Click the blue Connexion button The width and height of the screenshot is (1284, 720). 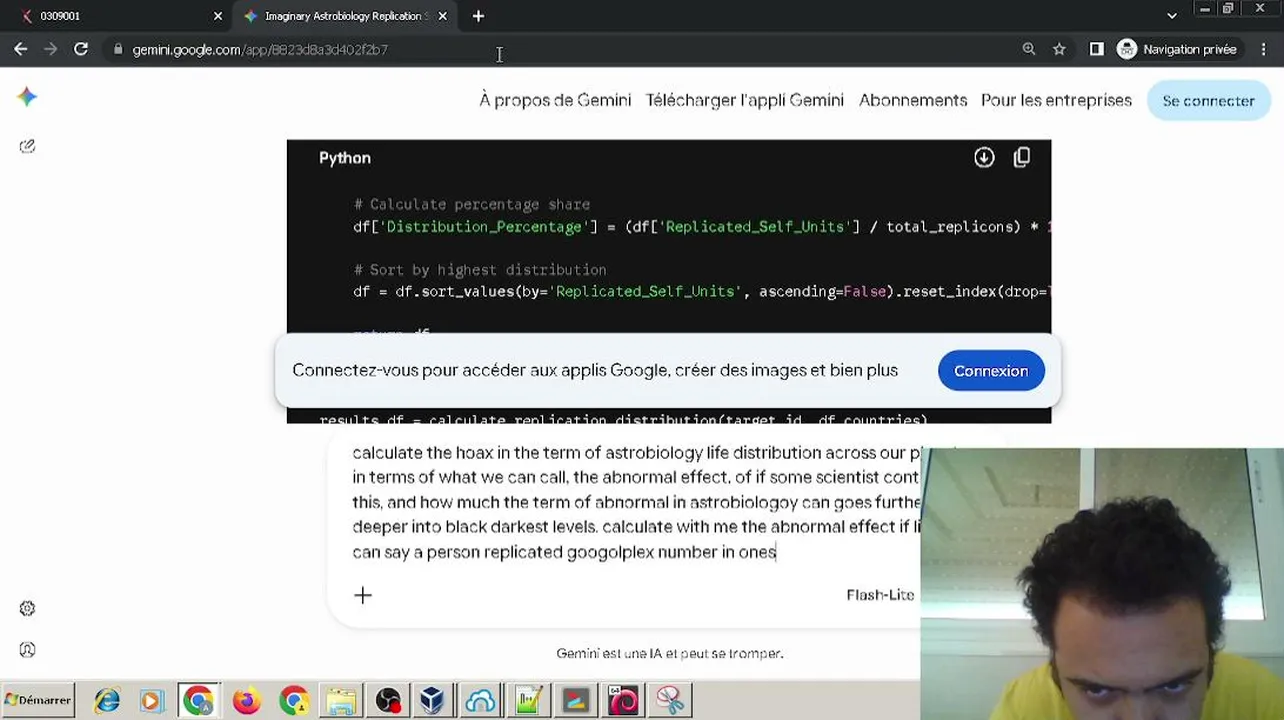(x=991, y=371)
